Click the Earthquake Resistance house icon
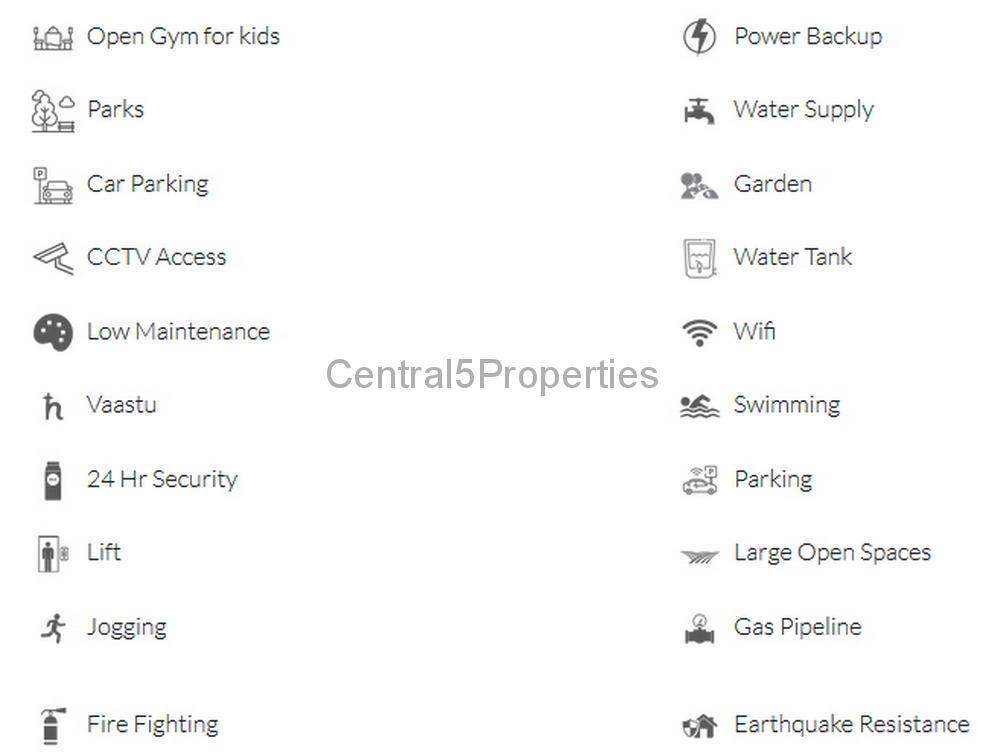The width and height of the screenshot is (983, 752). 700,726
